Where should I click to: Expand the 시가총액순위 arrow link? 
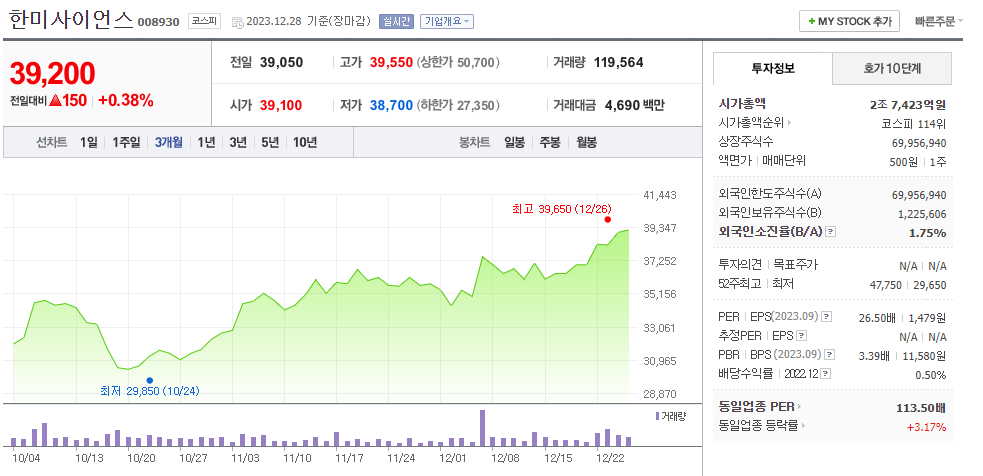[789, 123]
